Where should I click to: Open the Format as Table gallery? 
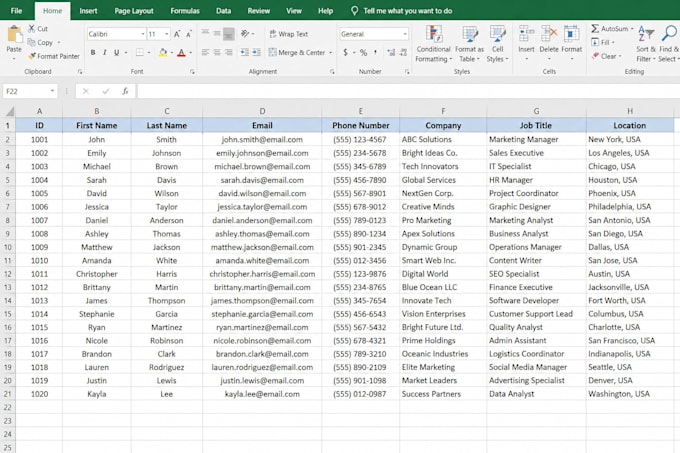pos(469,44)
